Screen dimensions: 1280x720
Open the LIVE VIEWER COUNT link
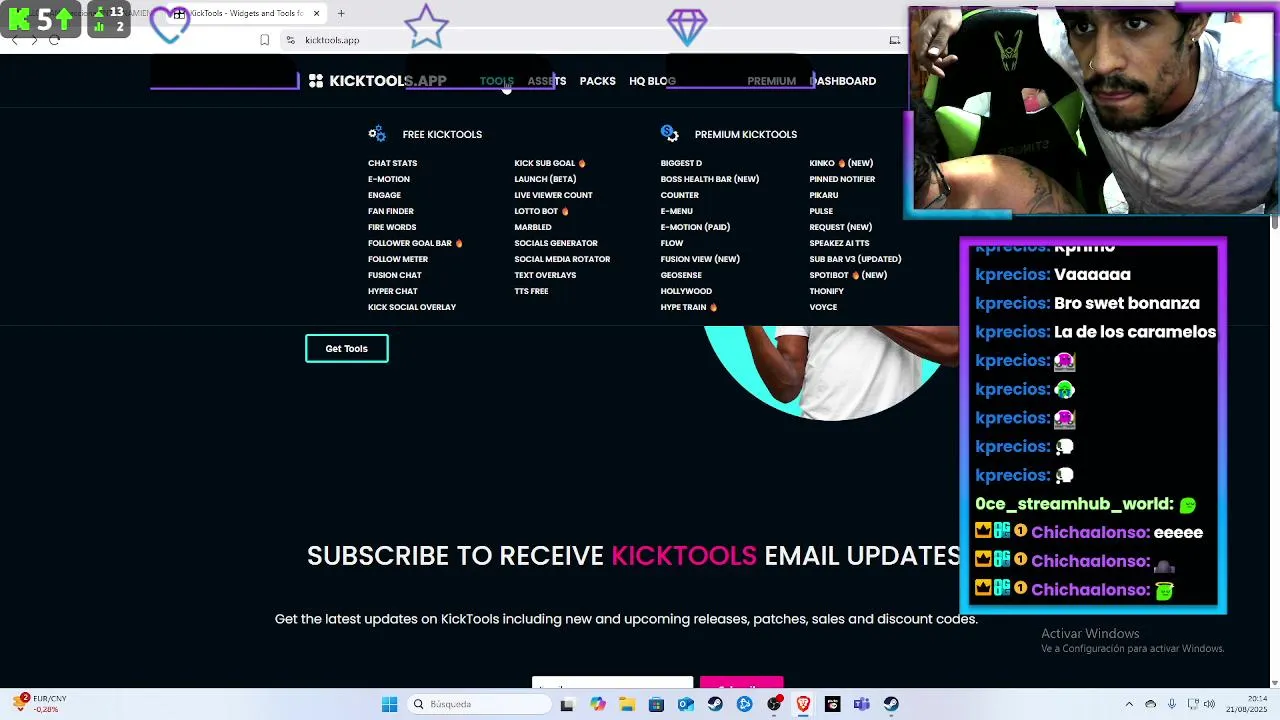click(553, 195)
